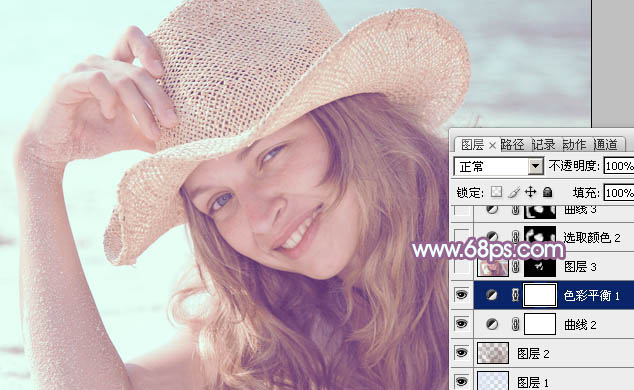Click the 填充 label
The image size is (634, 390).
click(x=586, y=193)
